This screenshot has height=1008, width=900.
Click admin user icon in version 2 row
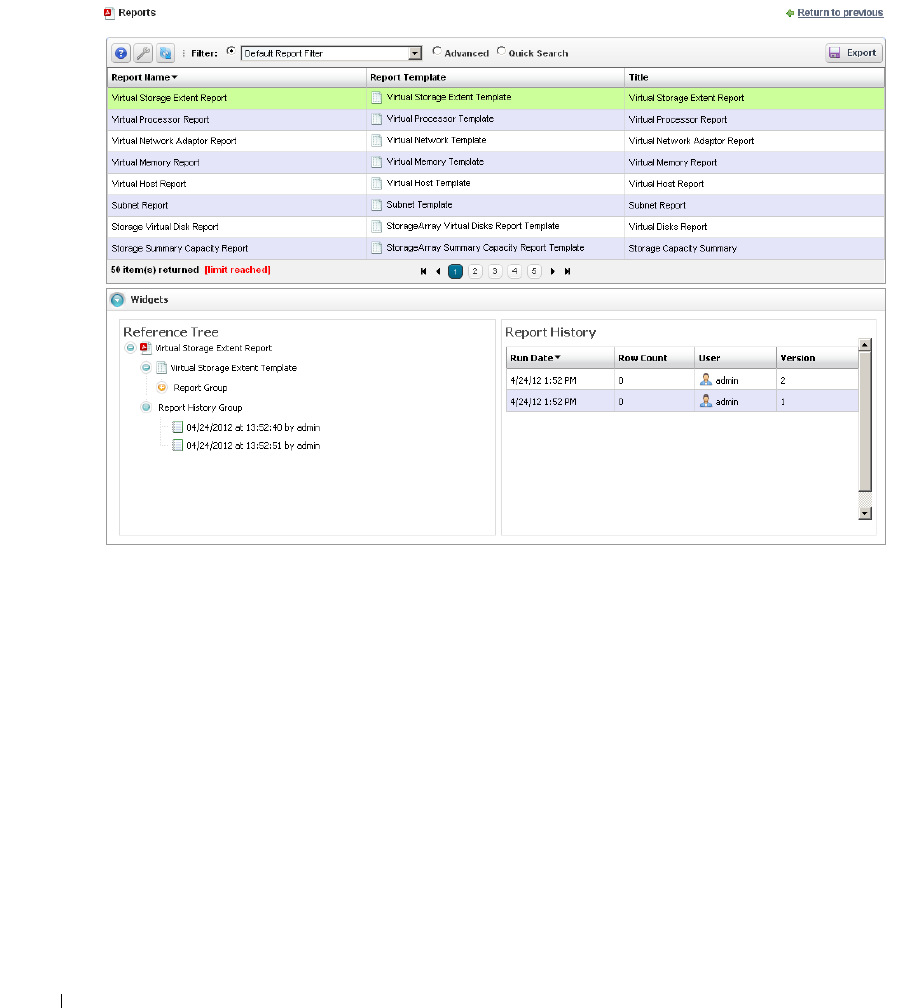pyautogui.click(x=706, y=380)
